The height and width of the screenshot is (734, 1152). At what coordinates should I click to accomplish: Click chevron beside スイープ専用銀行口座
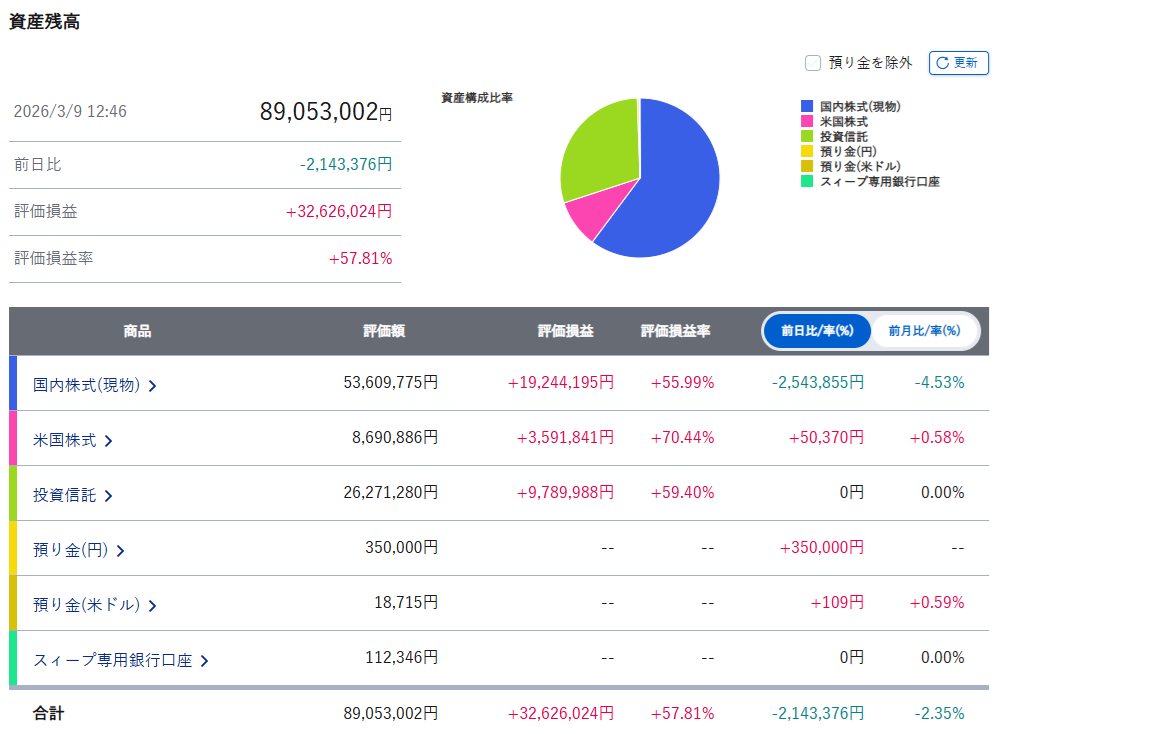(x=205, y=661)
